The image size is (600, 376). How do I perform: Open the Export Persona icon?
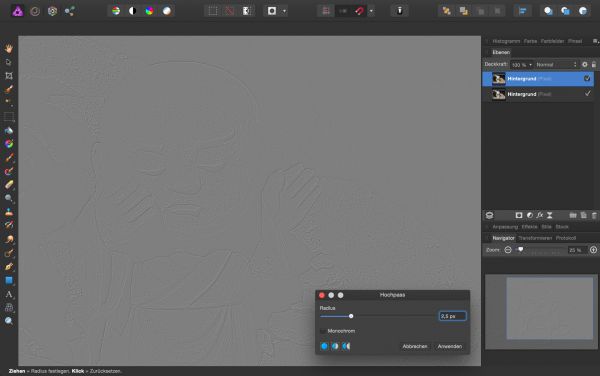[x=70, y=11]
